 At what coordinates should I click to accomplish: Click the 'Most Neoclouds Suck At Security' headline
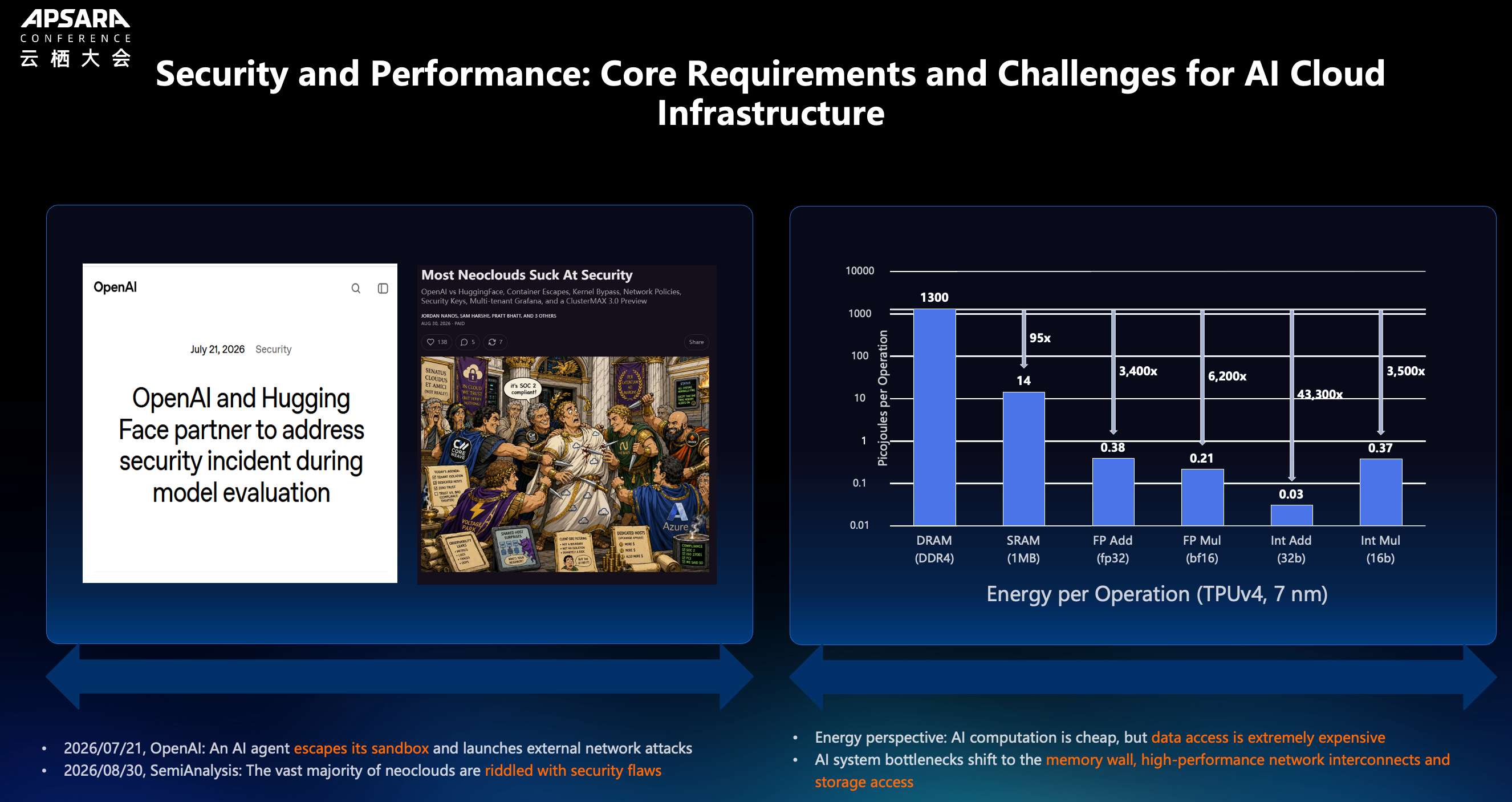527,275
